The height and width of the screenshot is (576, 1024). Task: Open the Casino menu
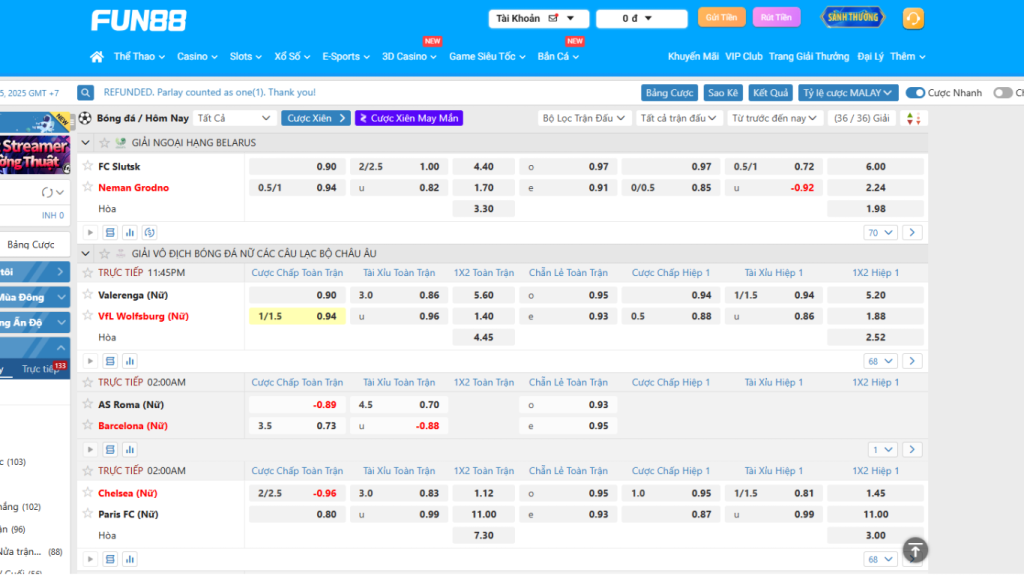197,57
